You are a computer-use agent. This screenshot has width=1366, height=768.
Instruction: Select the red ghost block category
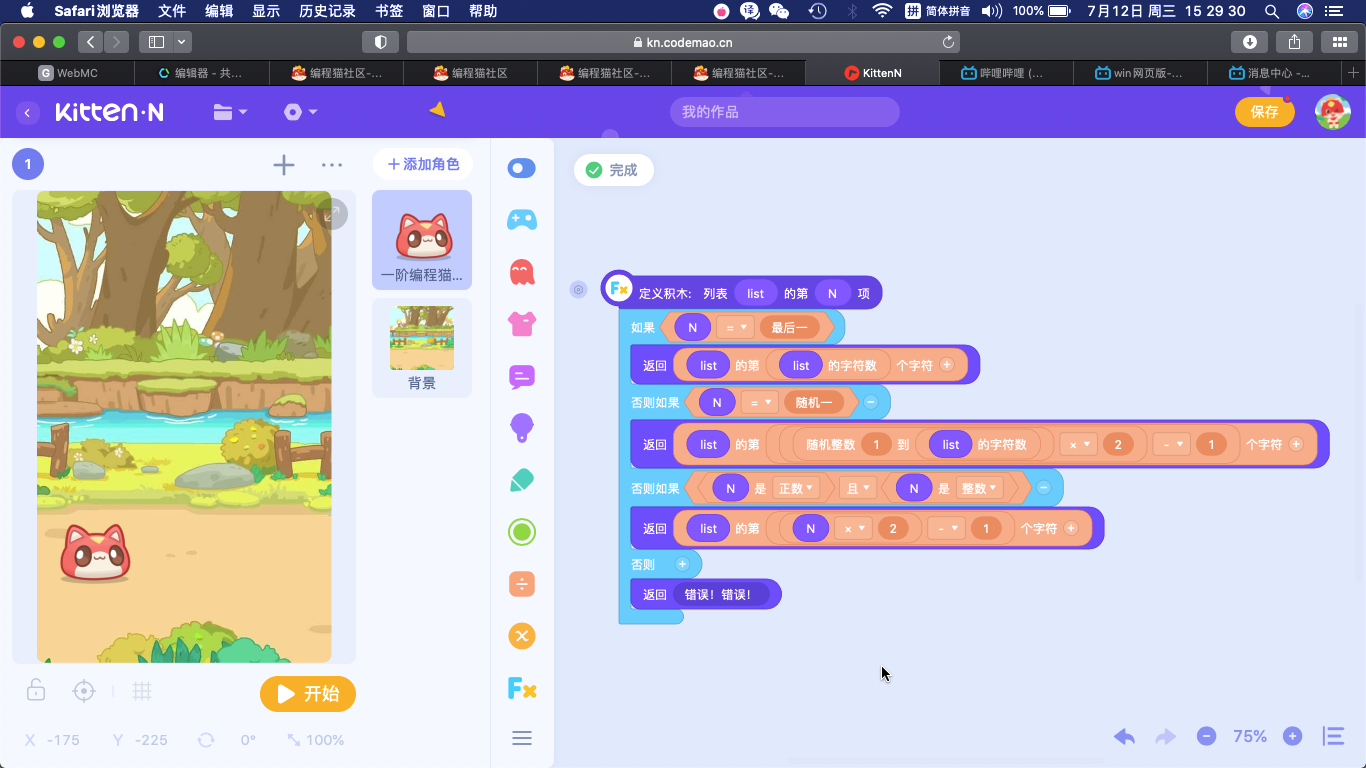tap(522, 272)
